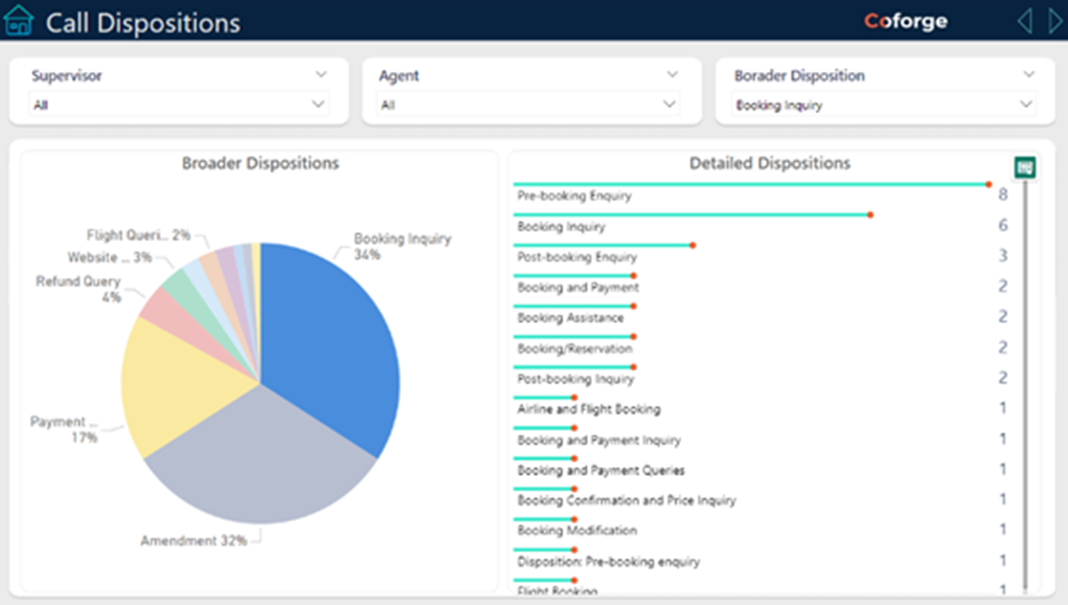Click the green export icon above the Detailed Dispositions list
The height and width of the screenshot is (605, 1068).
1025,168
